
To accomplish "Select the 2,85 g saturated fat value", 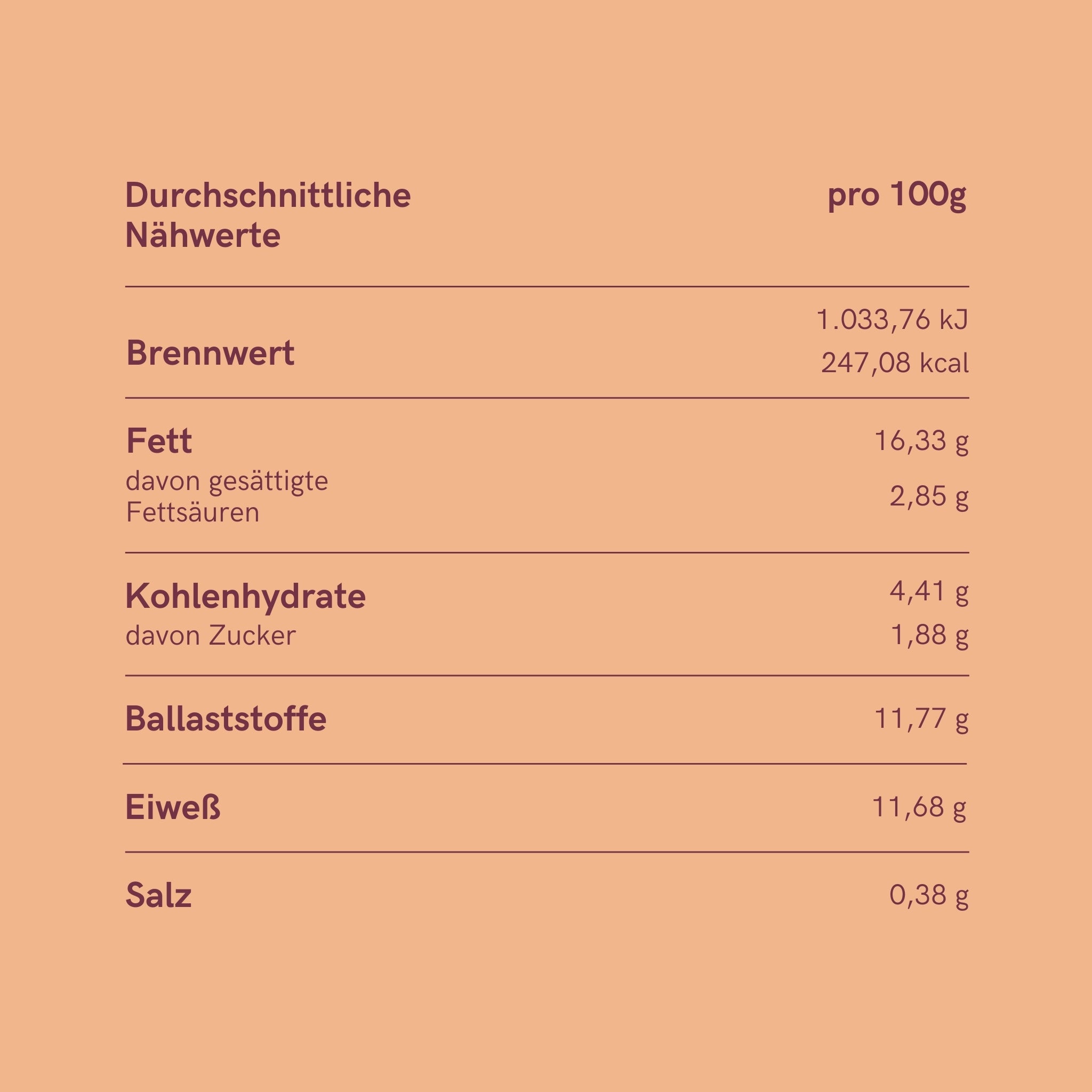I will click(x=929, y=496).
